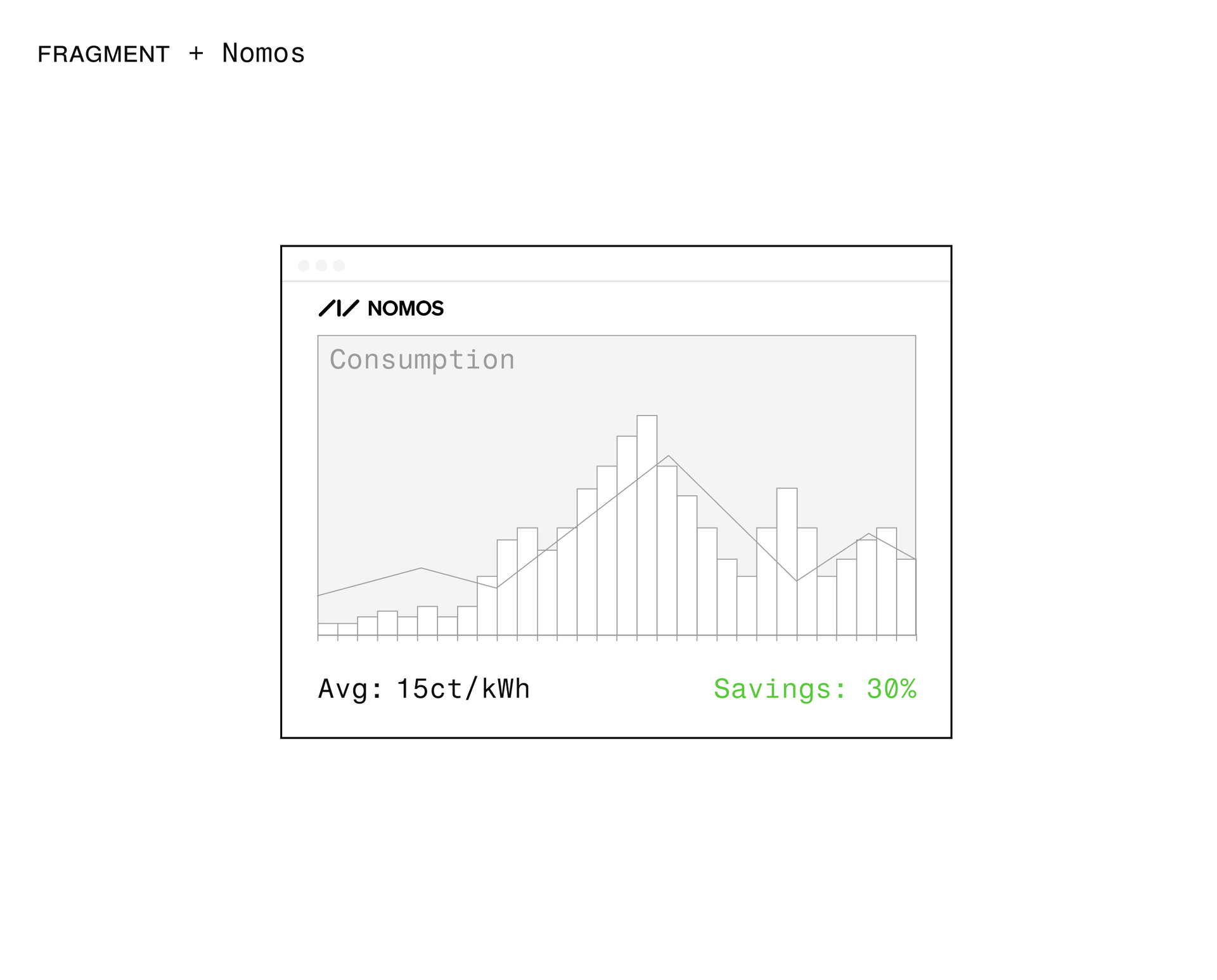This screenshot has width=1217, height=980.
Task: Click the Nomos text in the header
Action: click(x=263, y=54)
